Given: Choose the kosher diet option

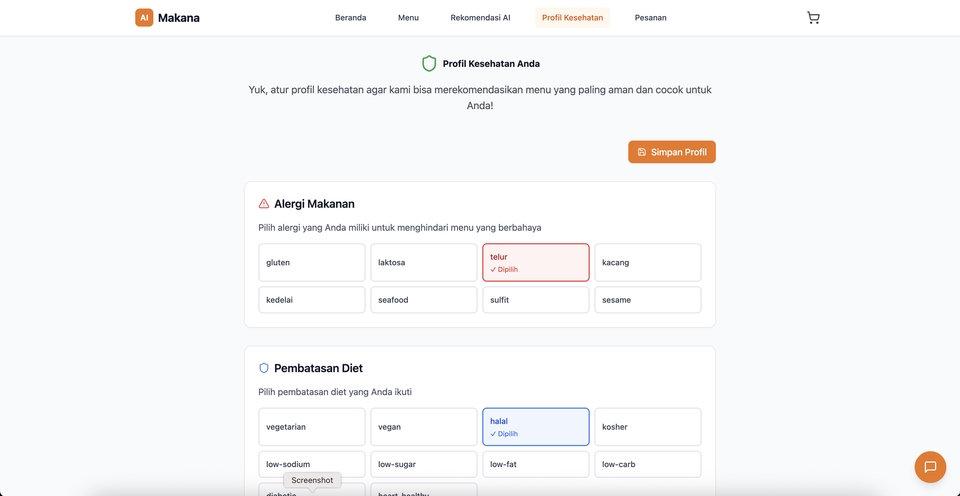Looking at the screenshot, I should 648,427.
